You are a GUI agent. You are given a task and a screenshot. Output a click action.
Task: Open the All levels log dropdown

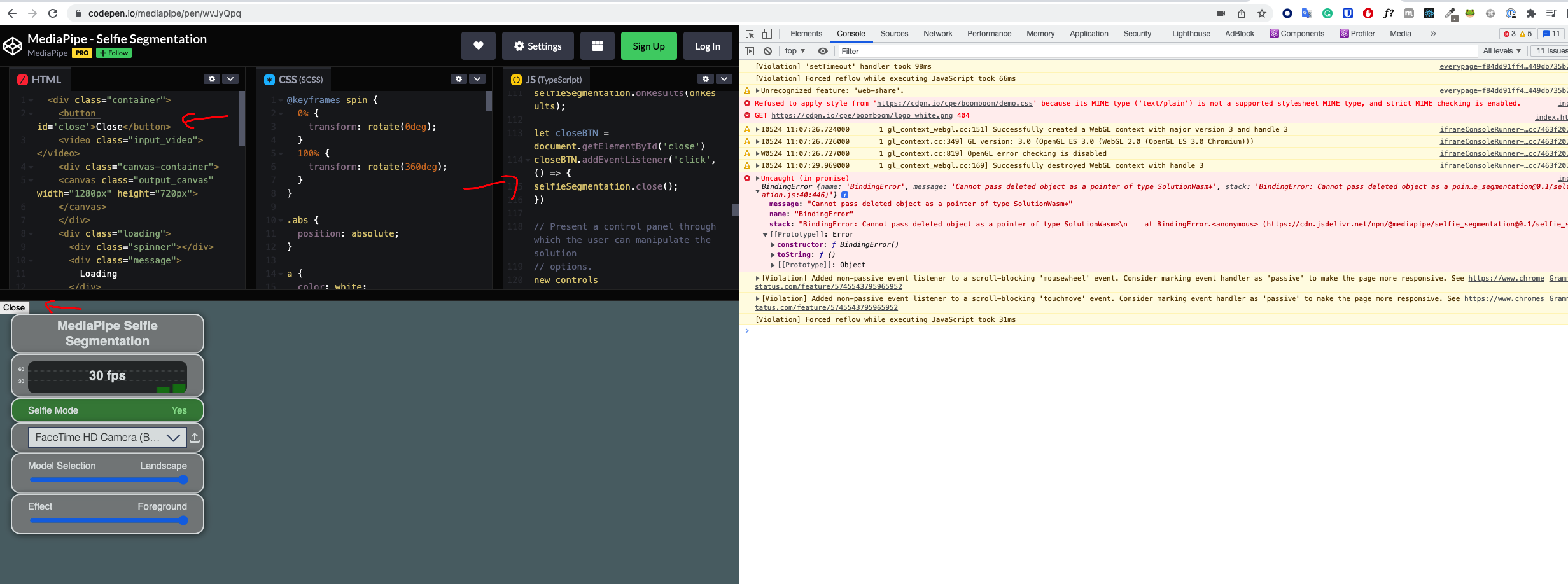(1502, 51)
